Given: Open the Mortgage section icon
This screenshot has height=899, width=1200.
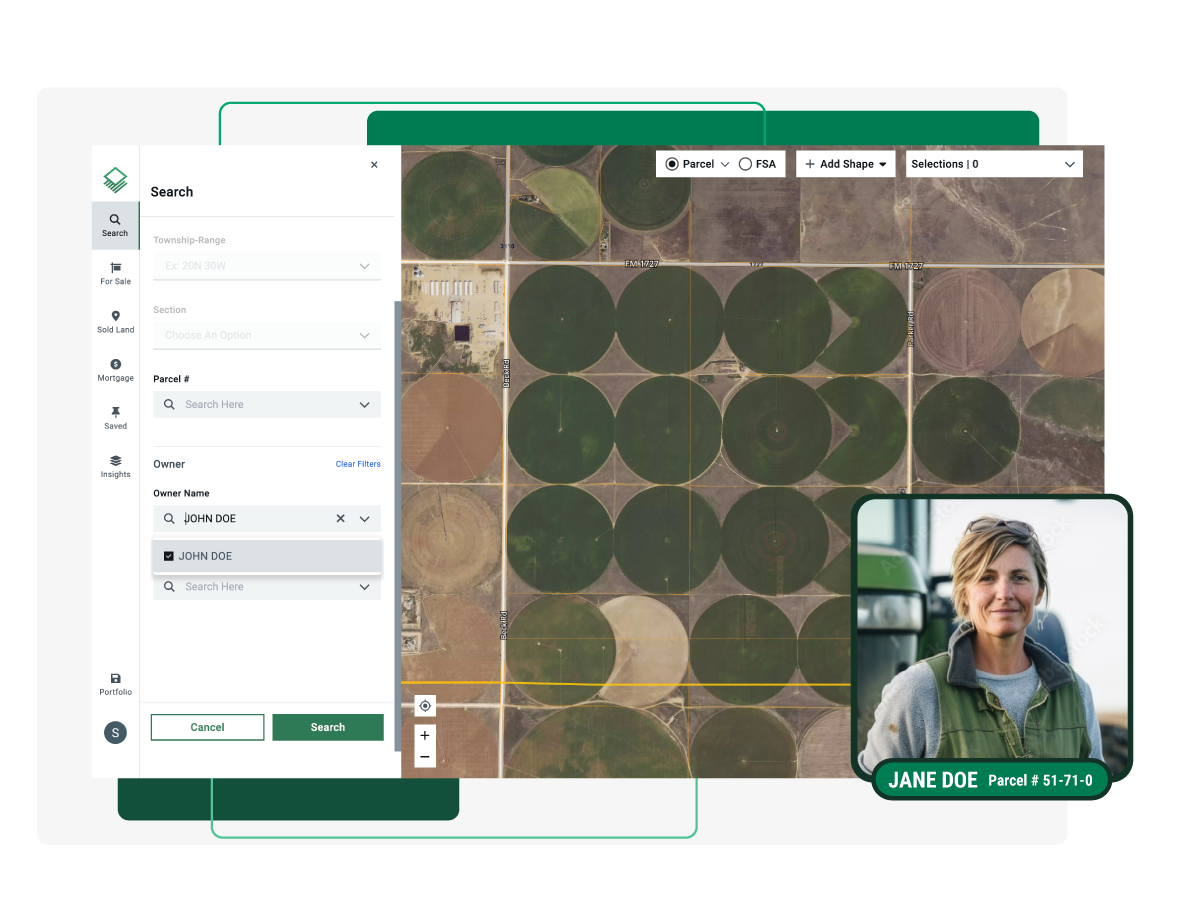Looking at the screenshot, I should click(x=115, y=370).
